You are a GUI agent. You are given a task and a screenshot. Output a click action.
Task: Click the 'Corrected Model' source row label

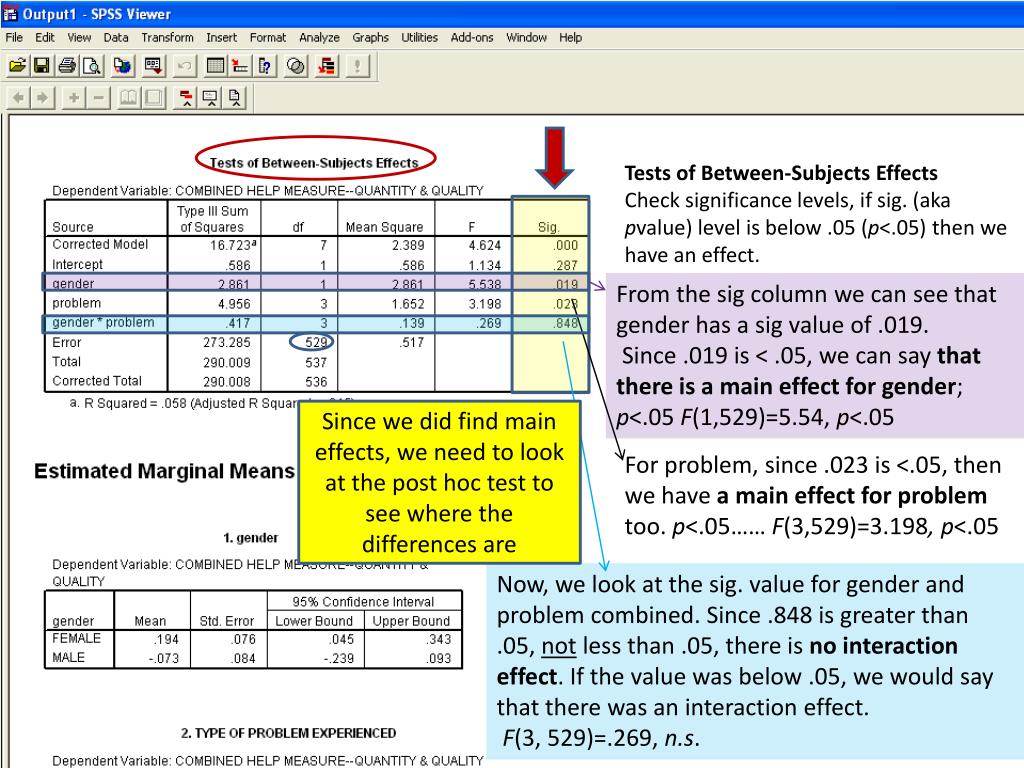tap(100, 244)
